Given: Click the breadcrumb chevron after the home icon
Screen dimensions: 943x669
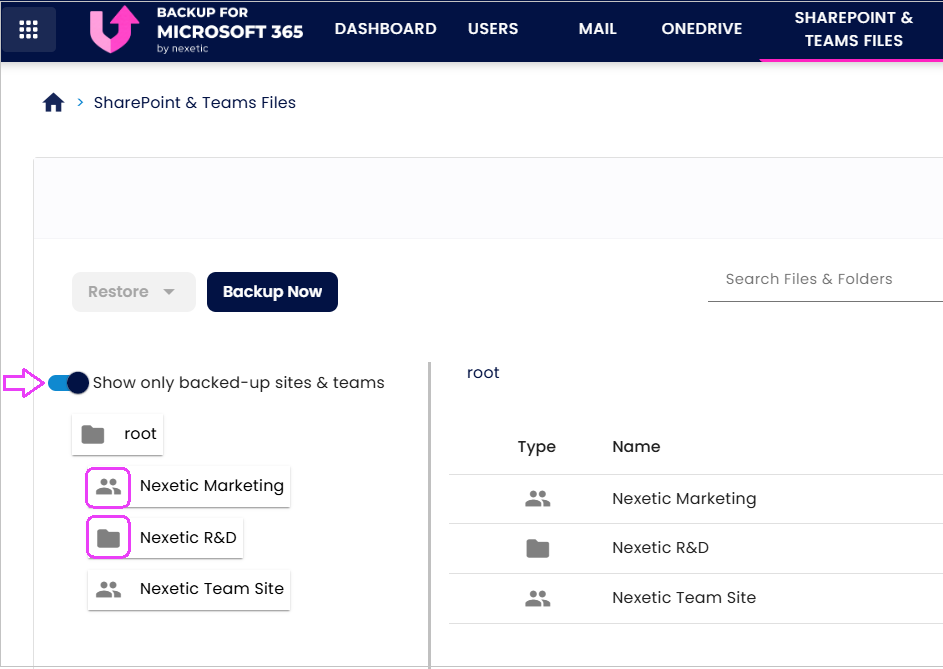Looking at the screenshot, I should coord(80,102).
